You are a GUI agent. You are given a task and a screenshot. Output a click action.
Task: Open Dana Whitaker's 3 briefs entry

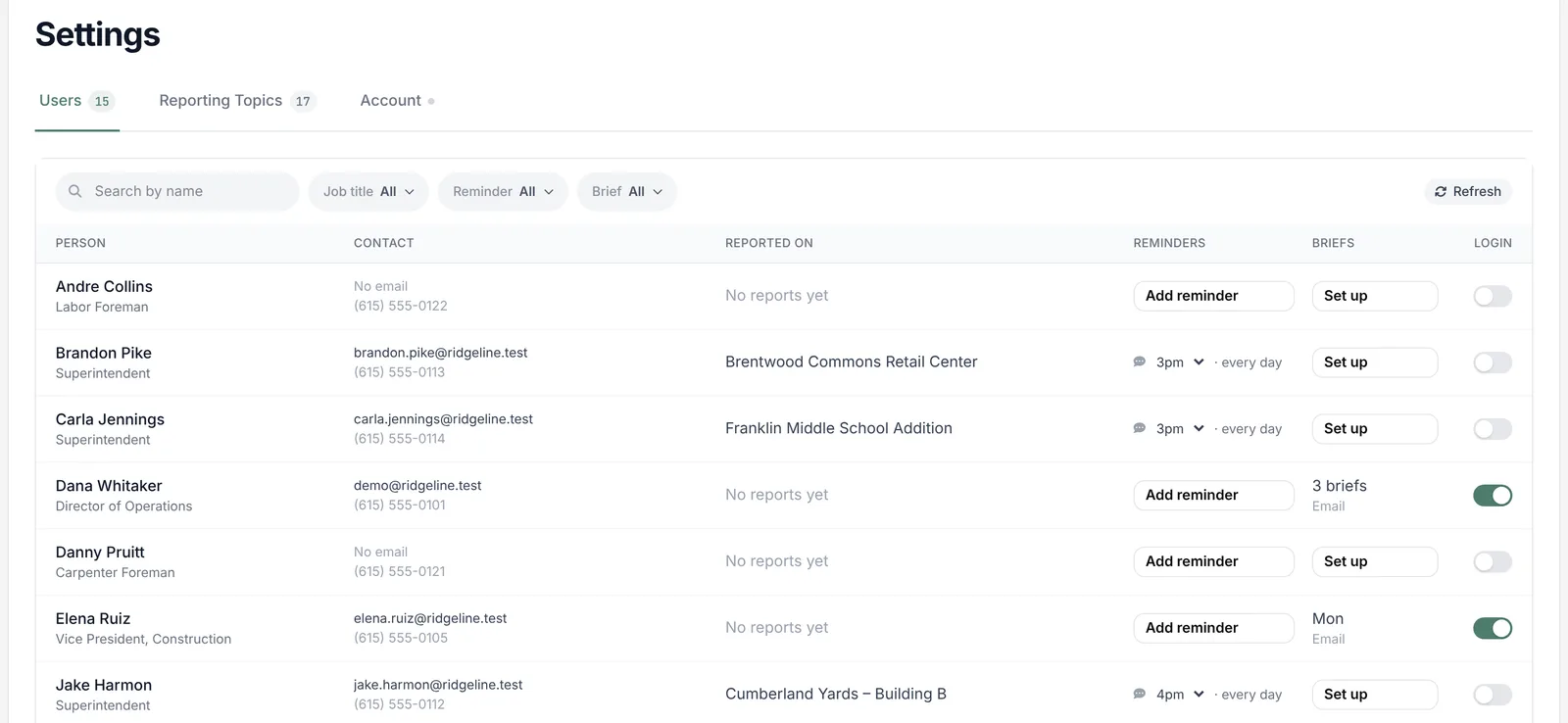1340,495
